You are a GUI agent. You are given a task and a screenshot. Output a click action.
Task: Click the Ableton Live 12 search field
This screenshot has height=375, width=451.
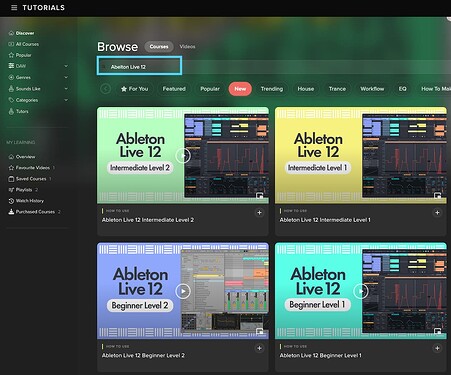tap(139, 66)
